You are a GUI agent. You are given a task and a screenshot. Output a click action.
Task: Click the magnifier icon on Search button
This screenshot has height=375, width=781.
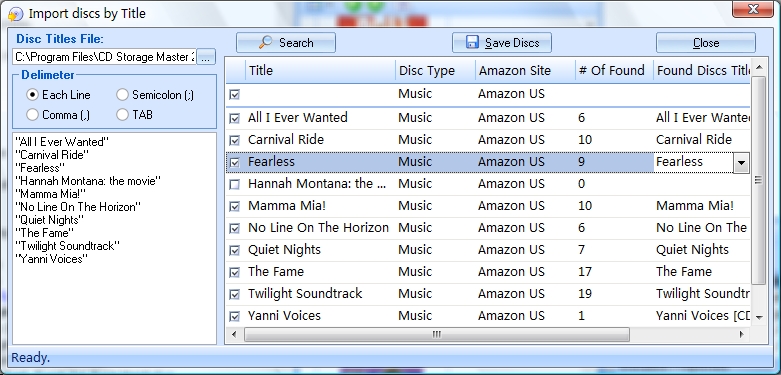click(265, 42)
